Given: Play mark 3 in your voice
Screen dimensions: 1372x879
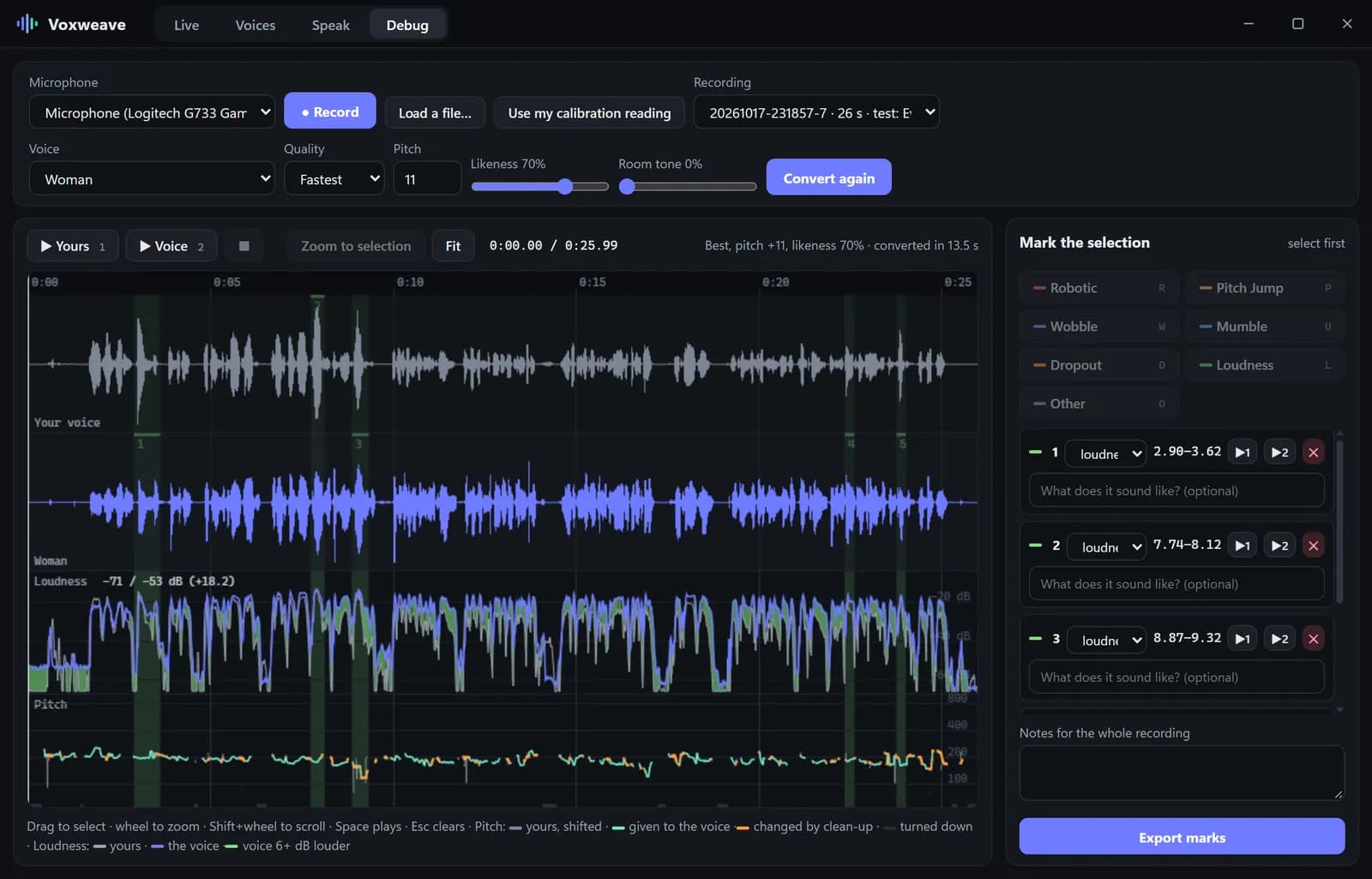Looking at the screenshot, I should pyautogui.click(x=1242, y=639).
